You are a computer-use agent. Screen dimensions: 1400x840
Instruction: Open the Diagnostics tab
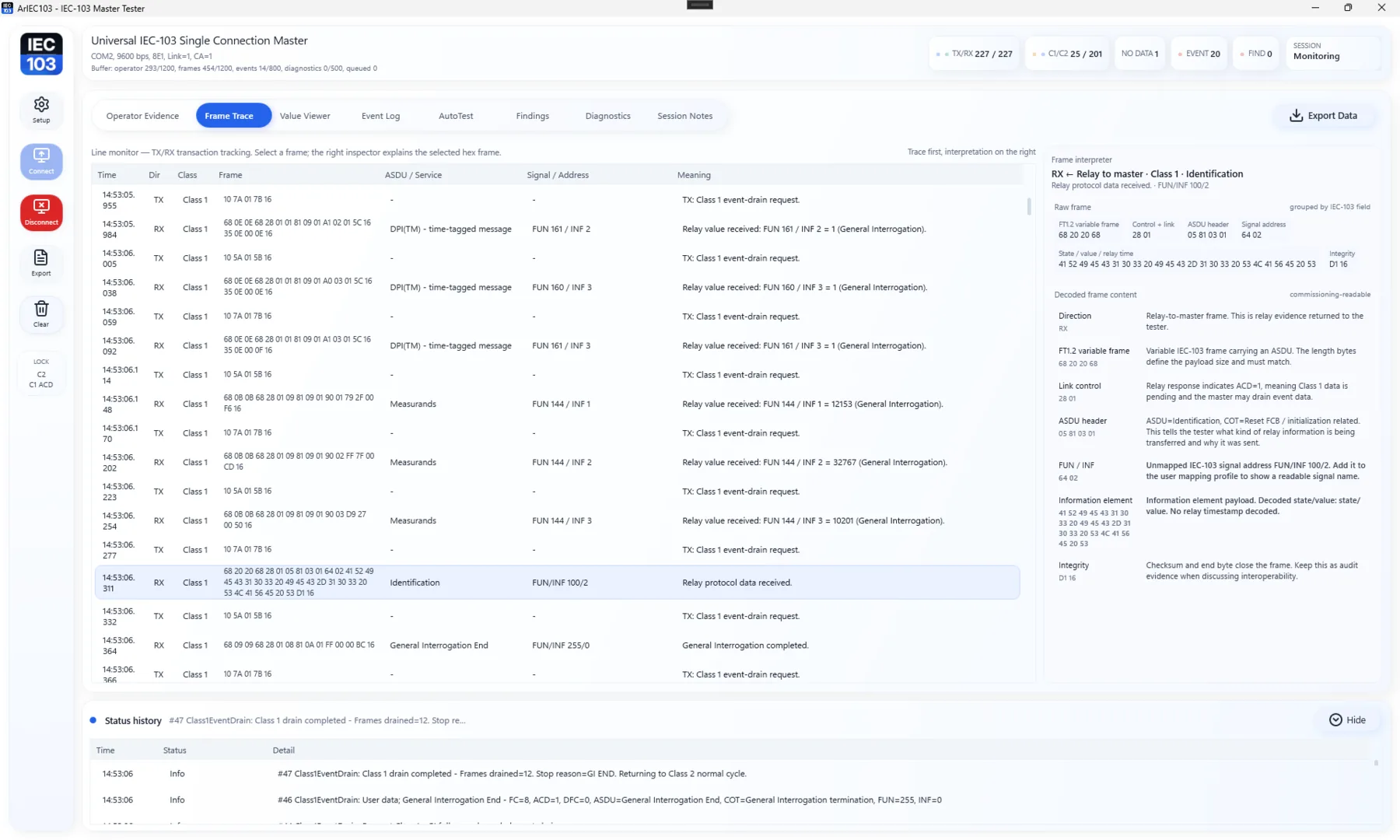607,116
